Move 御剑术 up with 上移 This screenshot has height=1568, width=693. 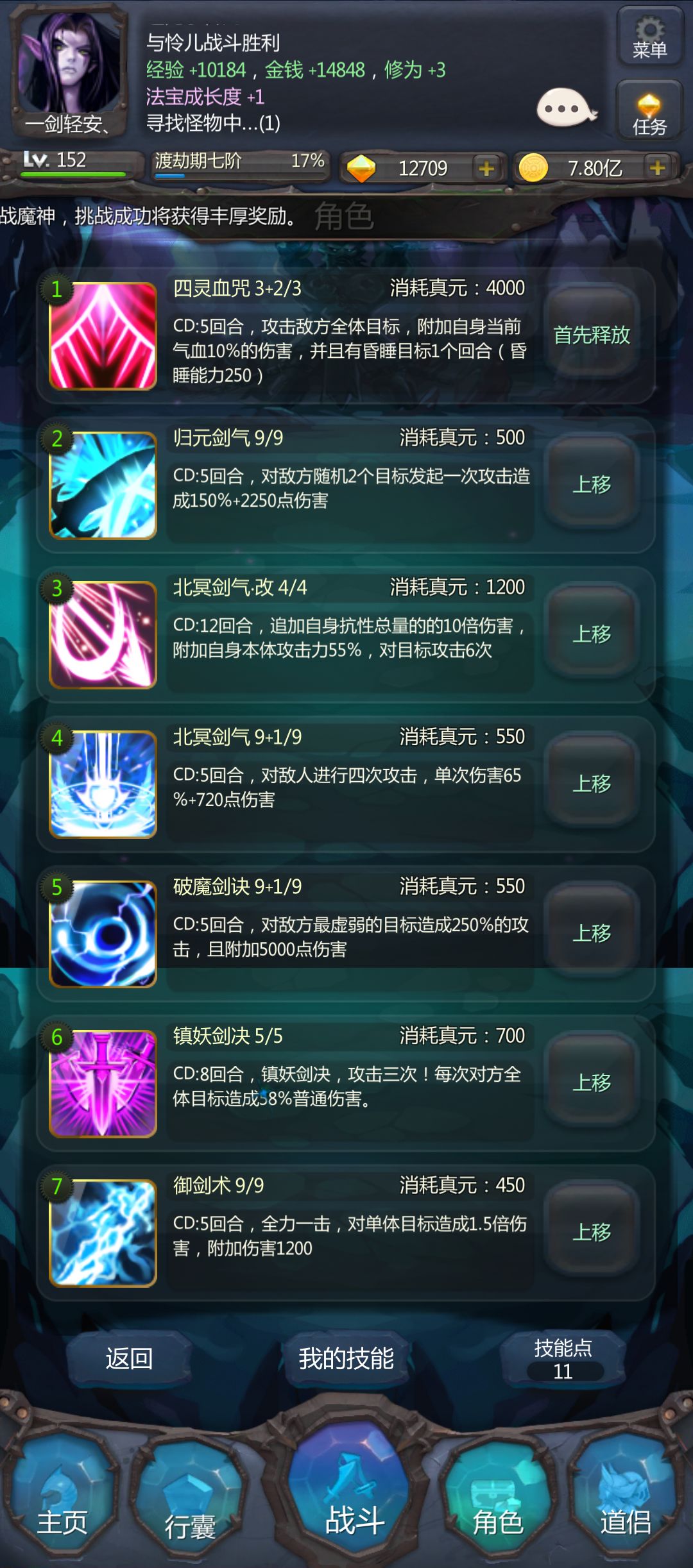[x=592, y=1231]
